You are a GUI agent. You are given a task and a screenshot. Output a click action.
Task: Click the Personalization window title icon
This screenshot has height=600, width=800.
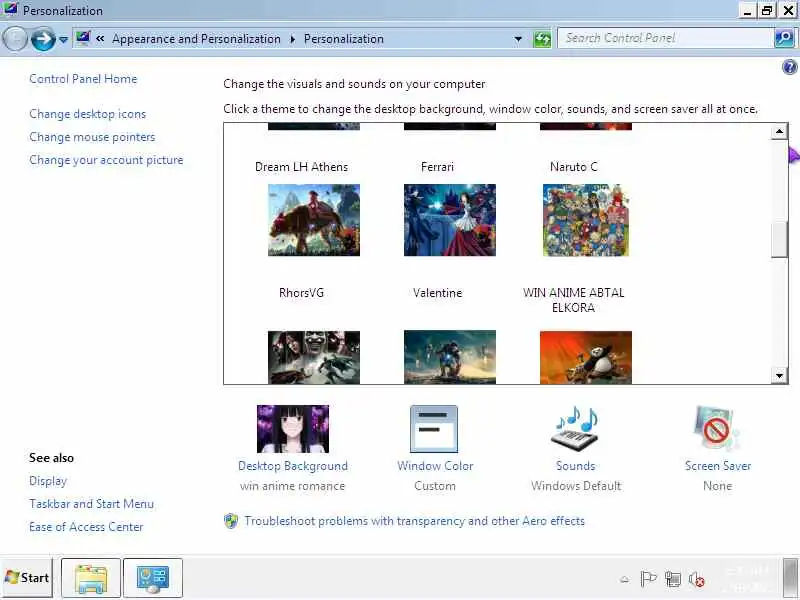pos(10,9)
